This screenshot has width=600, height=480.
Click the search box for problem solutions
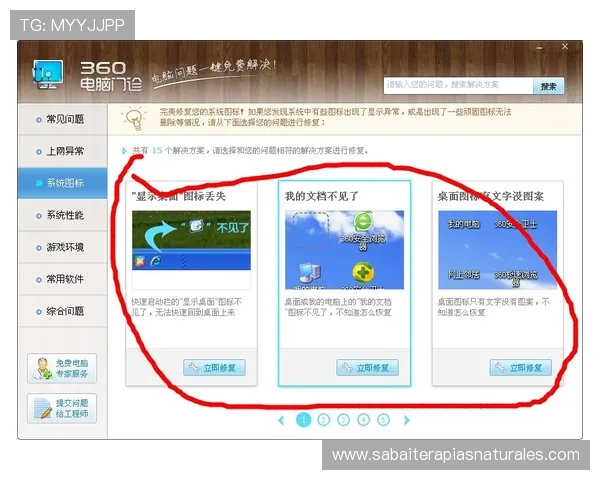(458, 85)
